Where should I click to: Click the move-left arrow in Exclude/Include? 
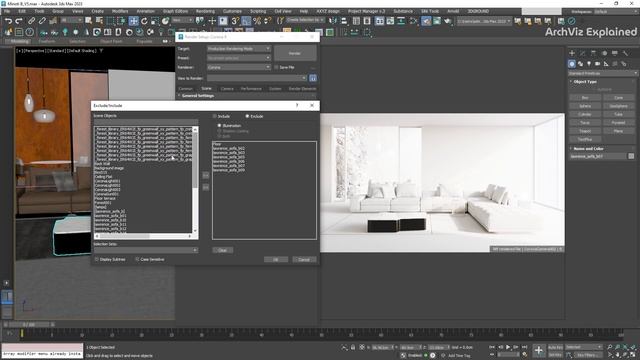(x=206, y=187)
